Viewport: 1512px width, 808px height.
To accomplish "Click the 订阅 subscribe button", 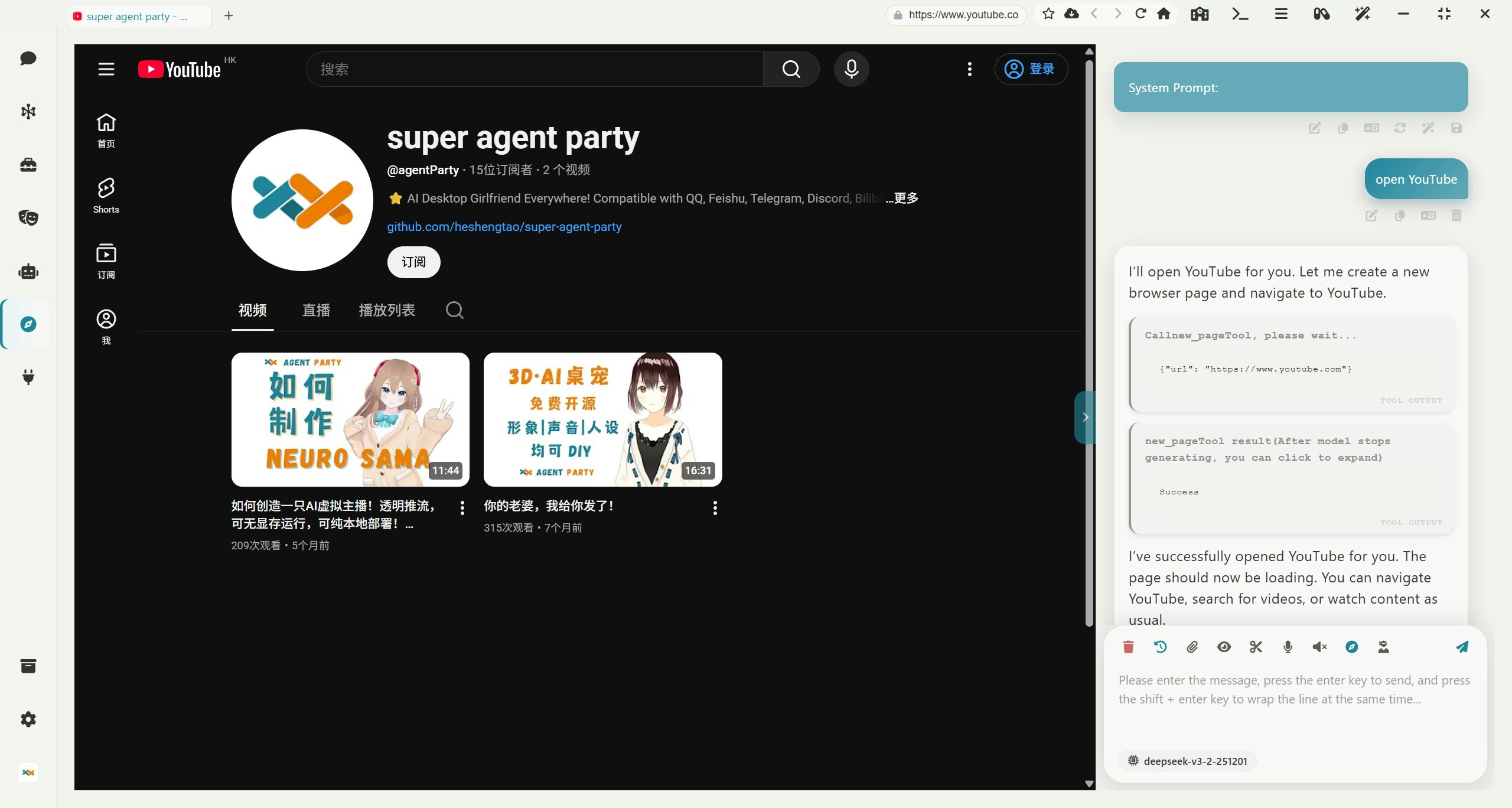I will tap(413, 262).
